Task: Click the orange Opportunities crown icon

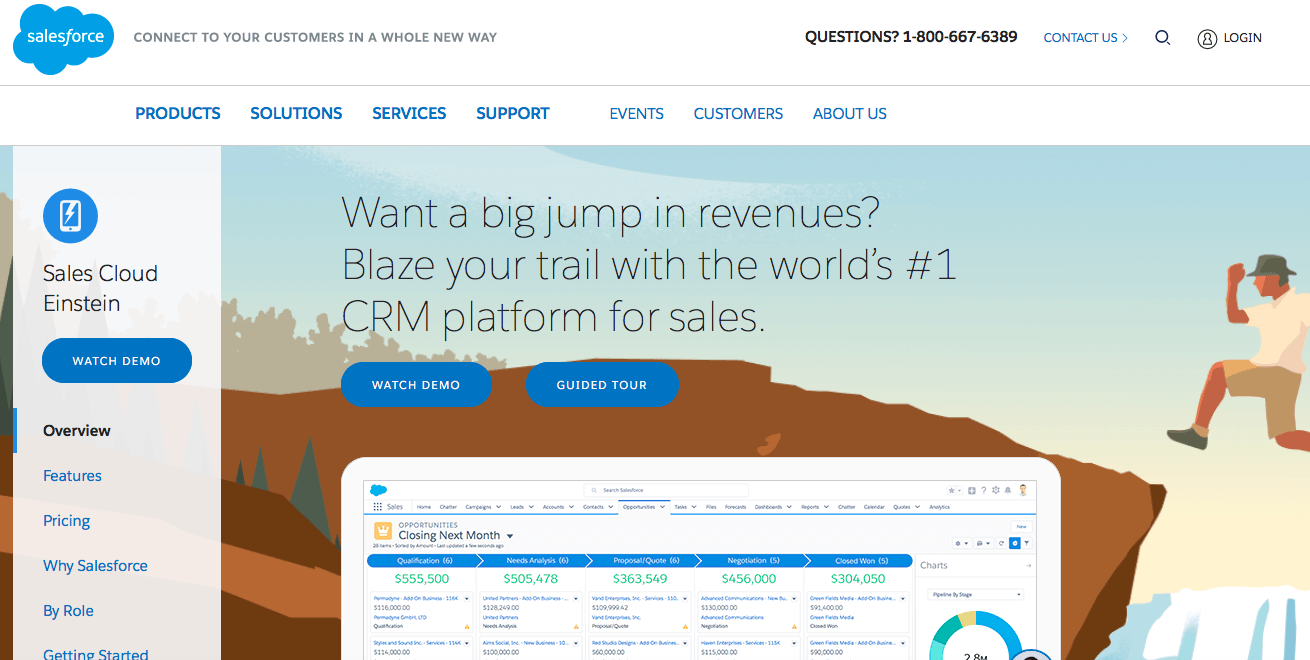Action: pyautogui.click(x=382, y=531)
